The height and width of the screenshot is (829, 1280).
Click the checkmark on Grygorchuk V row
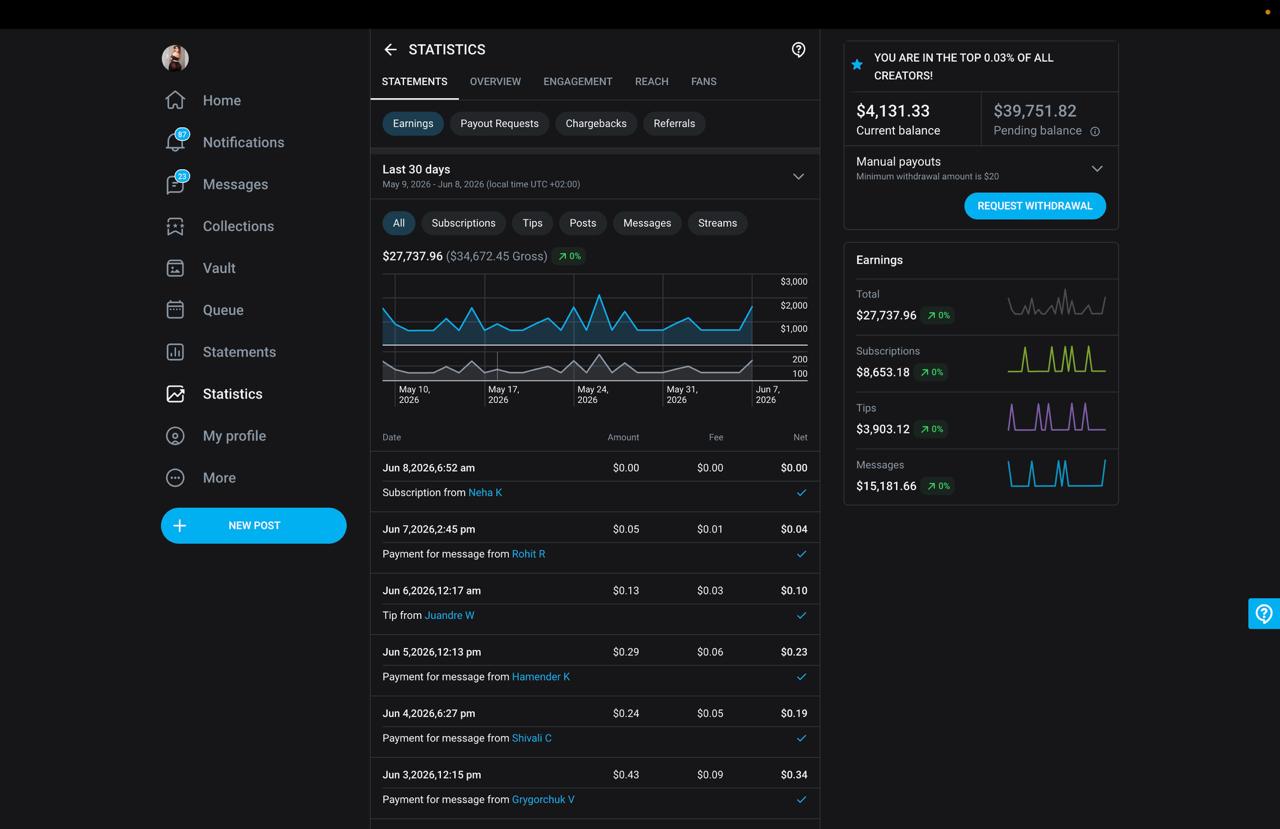point(801,800)
